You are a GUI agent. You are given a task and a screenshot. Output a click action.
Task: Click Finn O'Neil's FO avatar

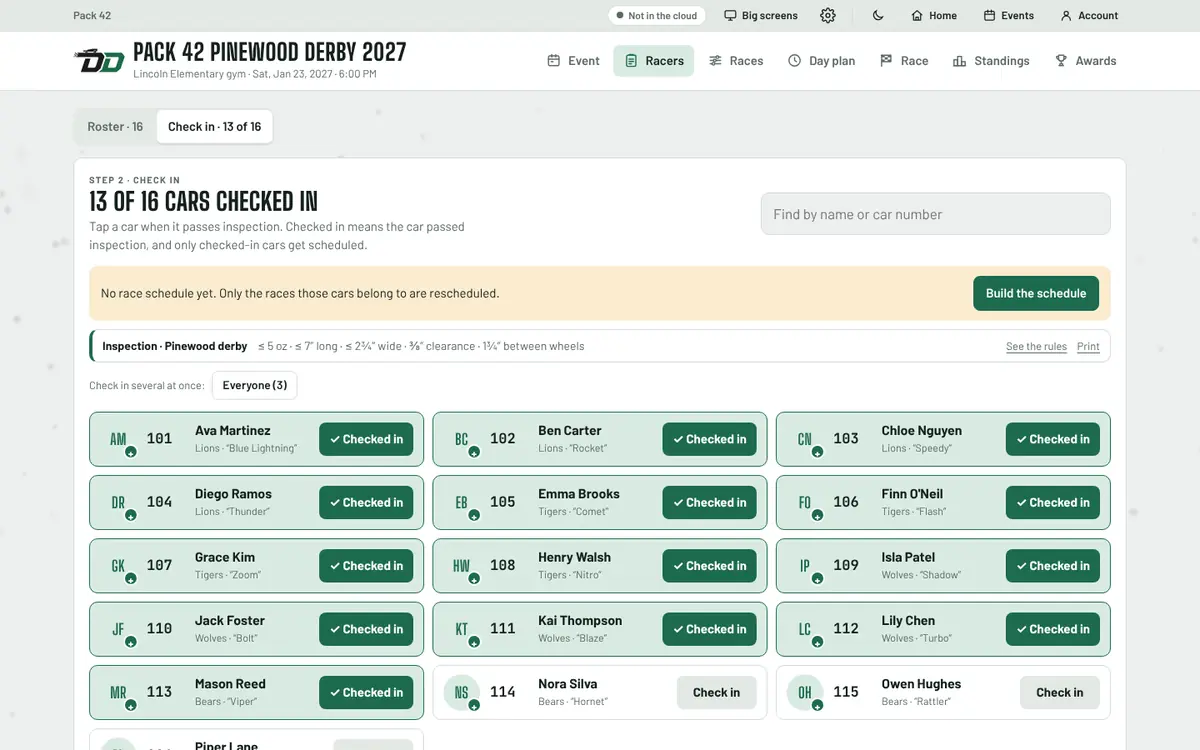[x=805, y=502]
